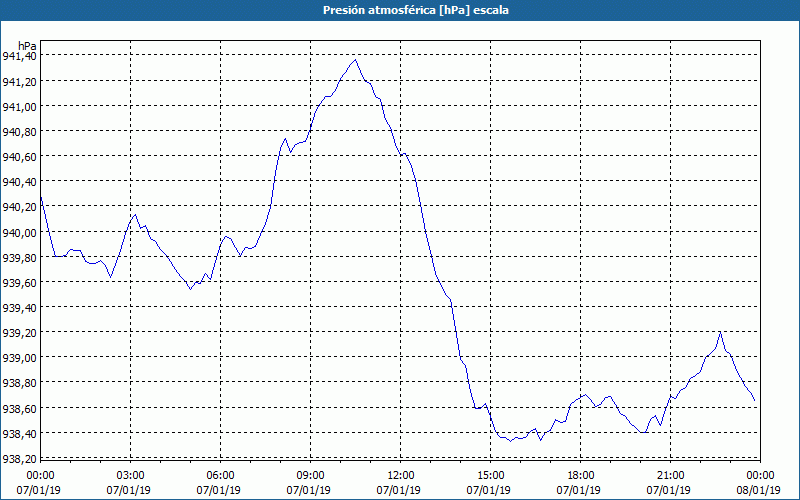
Task: Click the 12:00 time axis label
Action: pos(401,476)
